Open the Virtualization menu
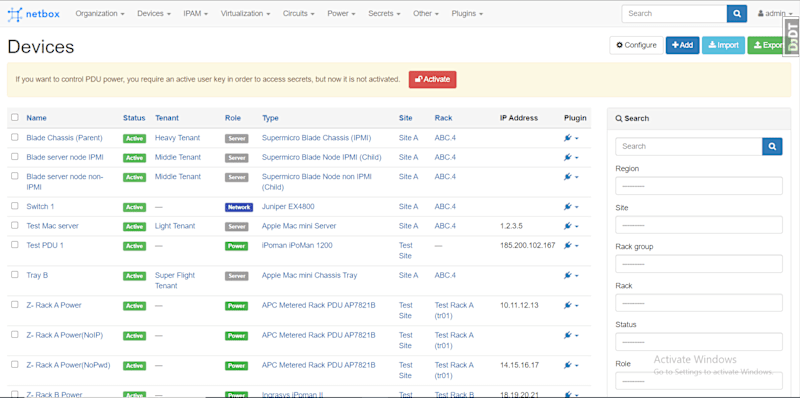 click(245, 14)
